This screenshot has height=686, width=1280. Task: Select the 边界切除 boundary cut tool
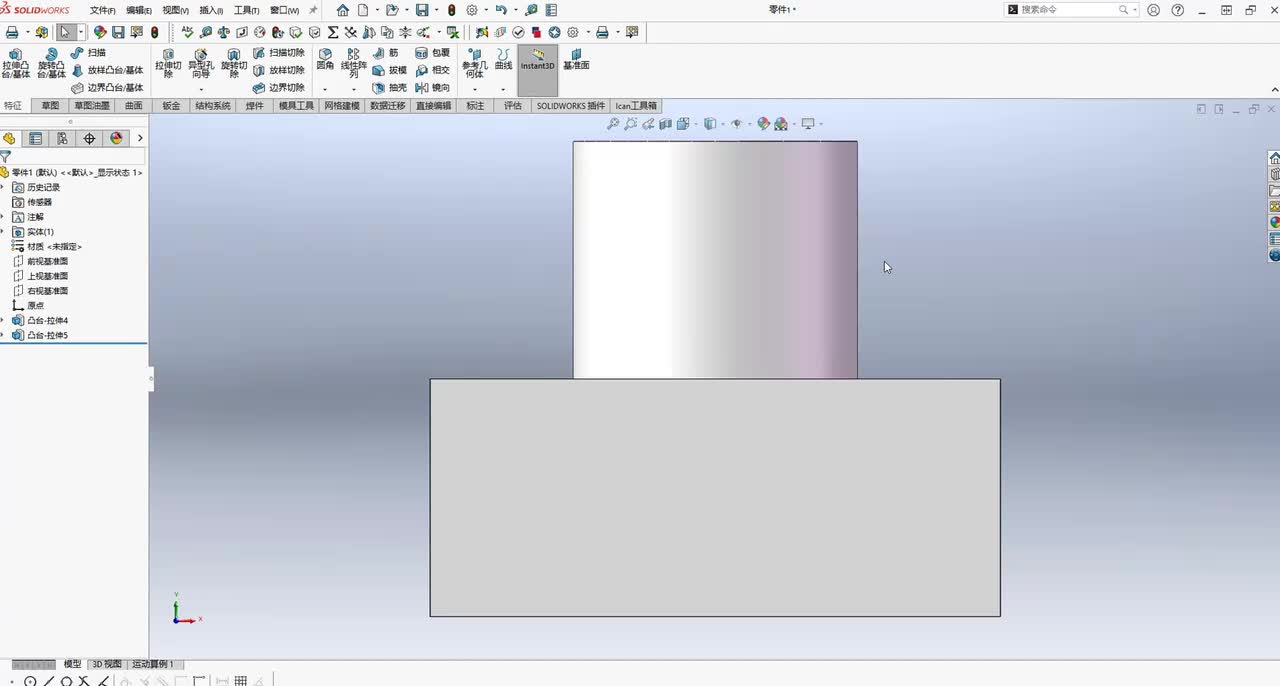[x=278, y=88]
